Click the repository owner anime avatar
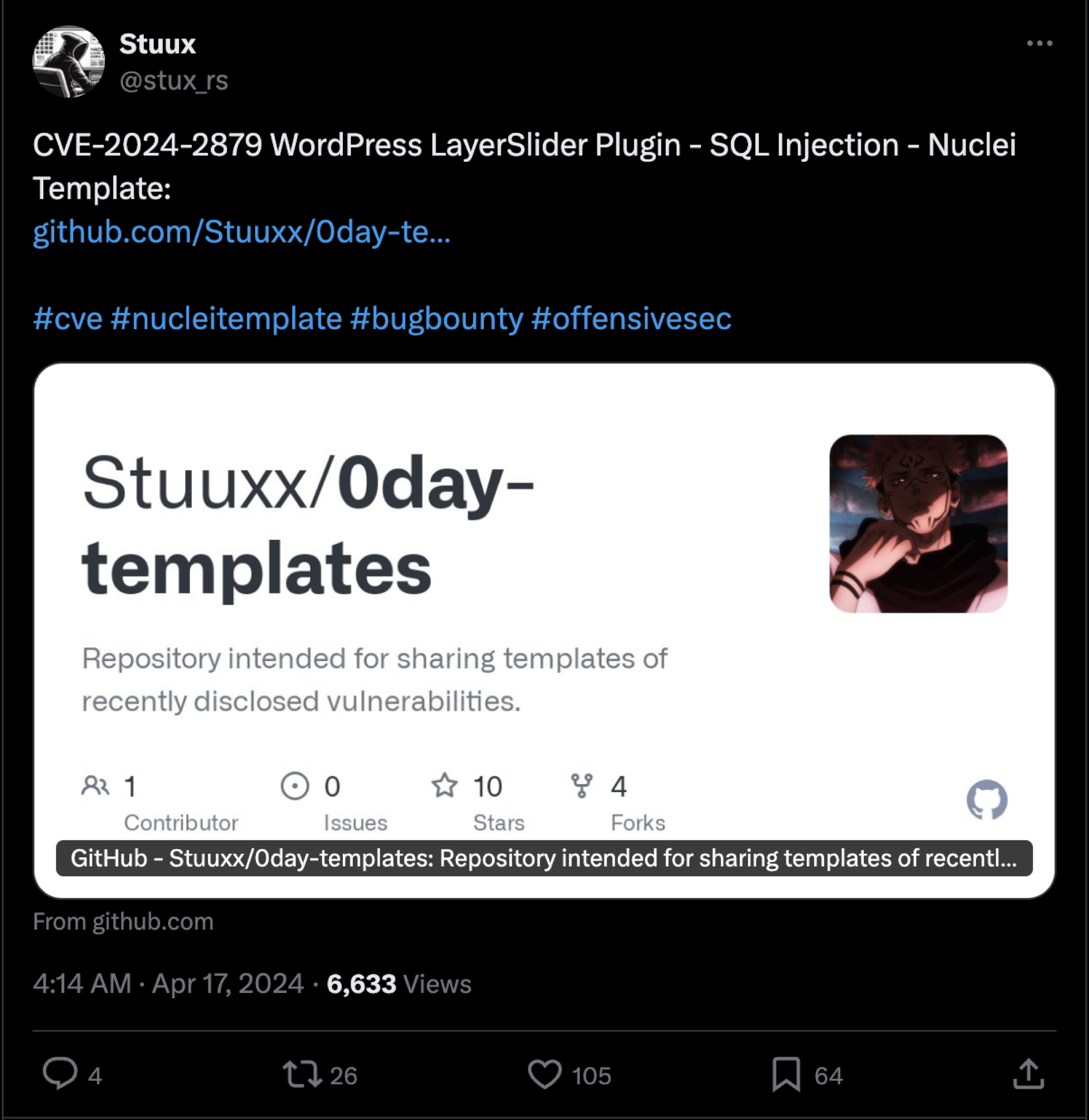The image size is (1089, 1120). pos(918,524)
